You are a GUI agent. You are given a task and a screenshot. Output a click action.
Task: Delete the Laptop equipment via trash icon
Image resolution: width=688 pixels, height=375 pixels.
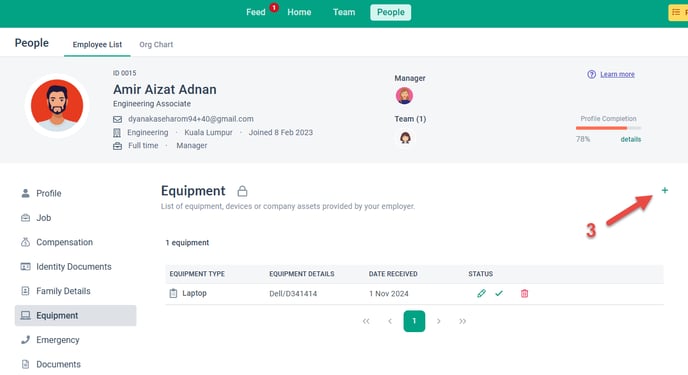pyautogui.click(x=524, y=293)
